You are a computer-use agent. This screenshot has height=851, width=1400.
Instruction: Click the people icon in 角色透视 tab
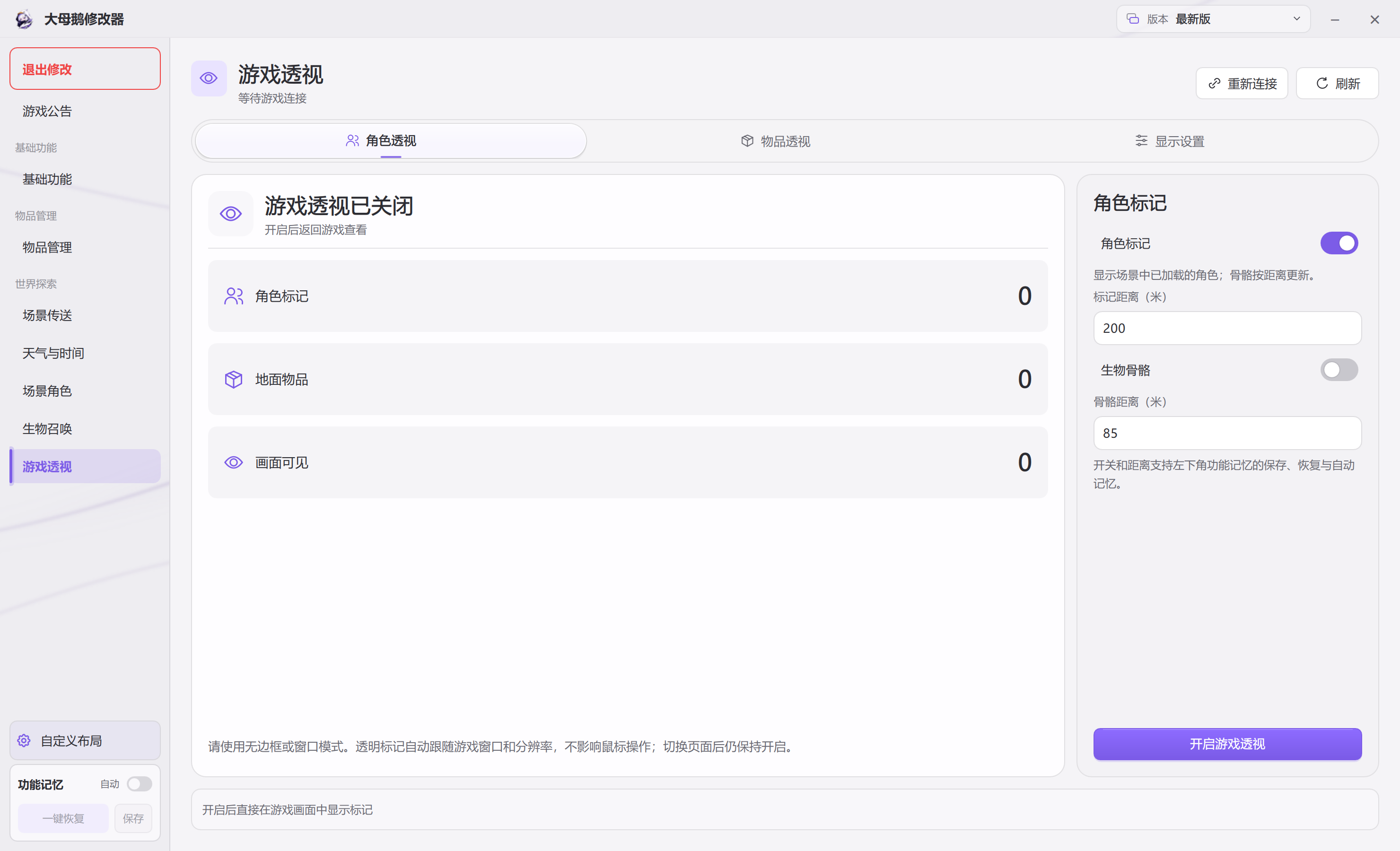352,140
